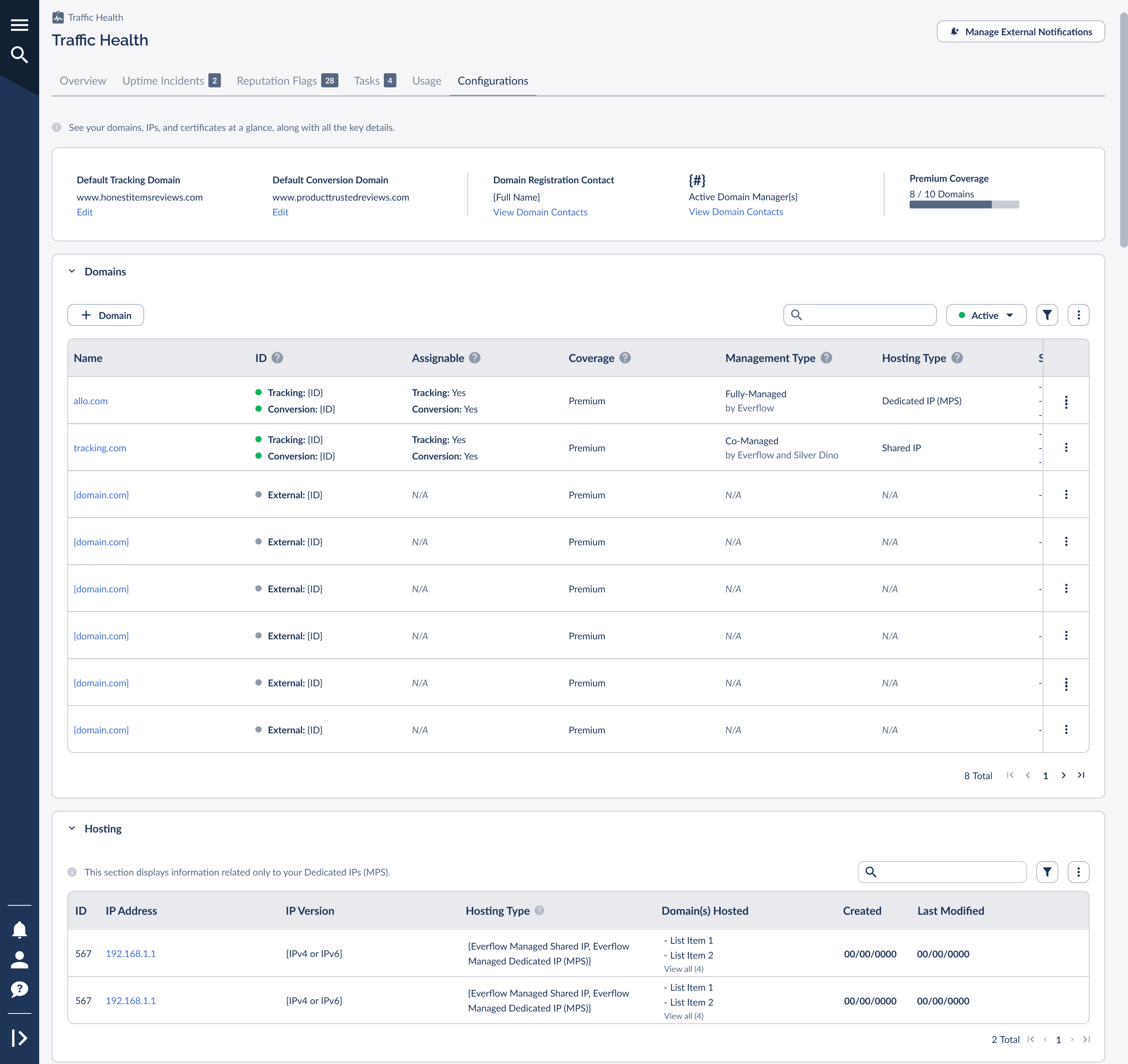
Task: Go to previous page in Domains pagination
Action: tap(1028, 775)
